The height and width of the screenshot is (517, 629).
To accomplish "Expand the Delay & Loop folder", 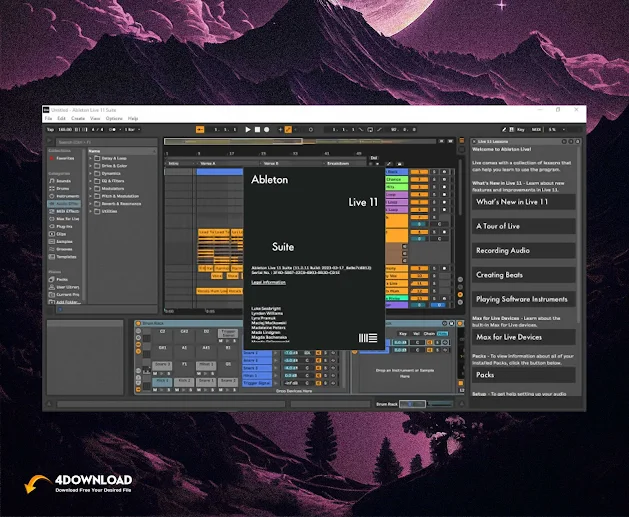I will pyautogui.click(x=91, y=158).
